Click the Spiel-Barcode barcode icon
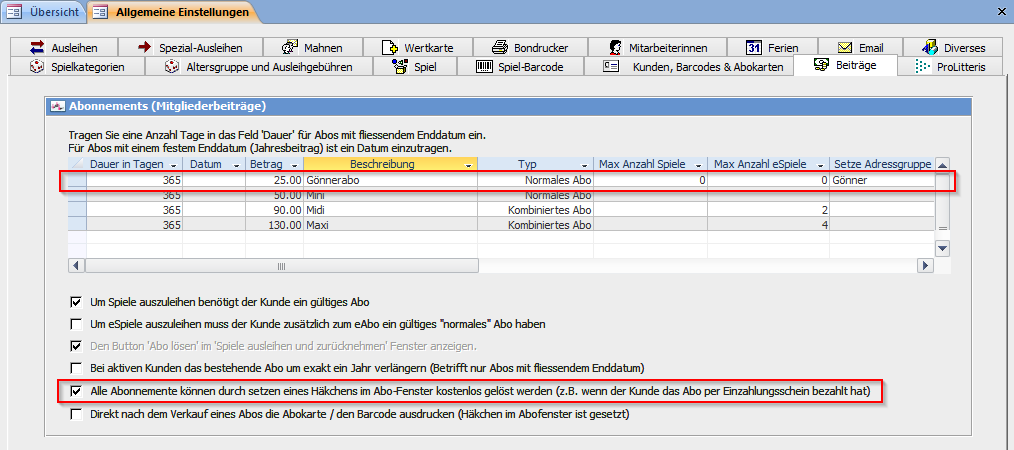 484,66
